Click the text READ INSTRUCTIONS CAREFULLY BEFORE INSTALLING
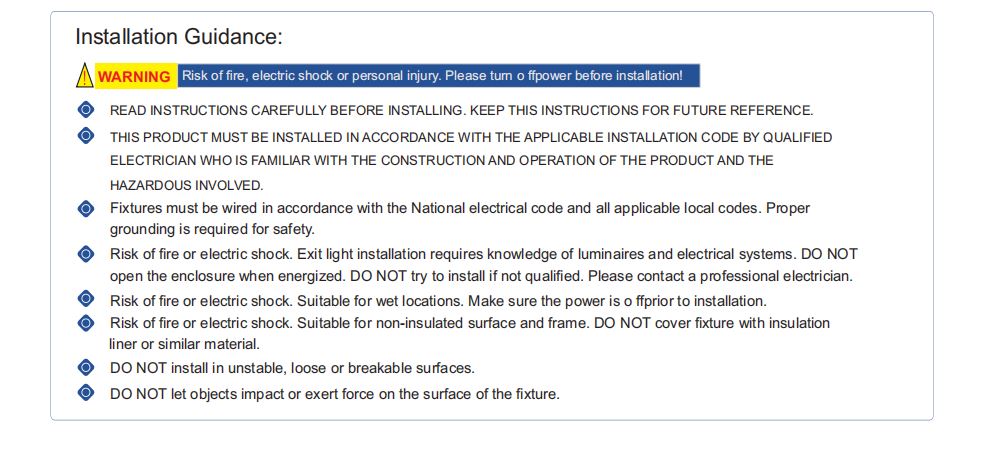Screen dimensions: 987x453 coord(286,111)
